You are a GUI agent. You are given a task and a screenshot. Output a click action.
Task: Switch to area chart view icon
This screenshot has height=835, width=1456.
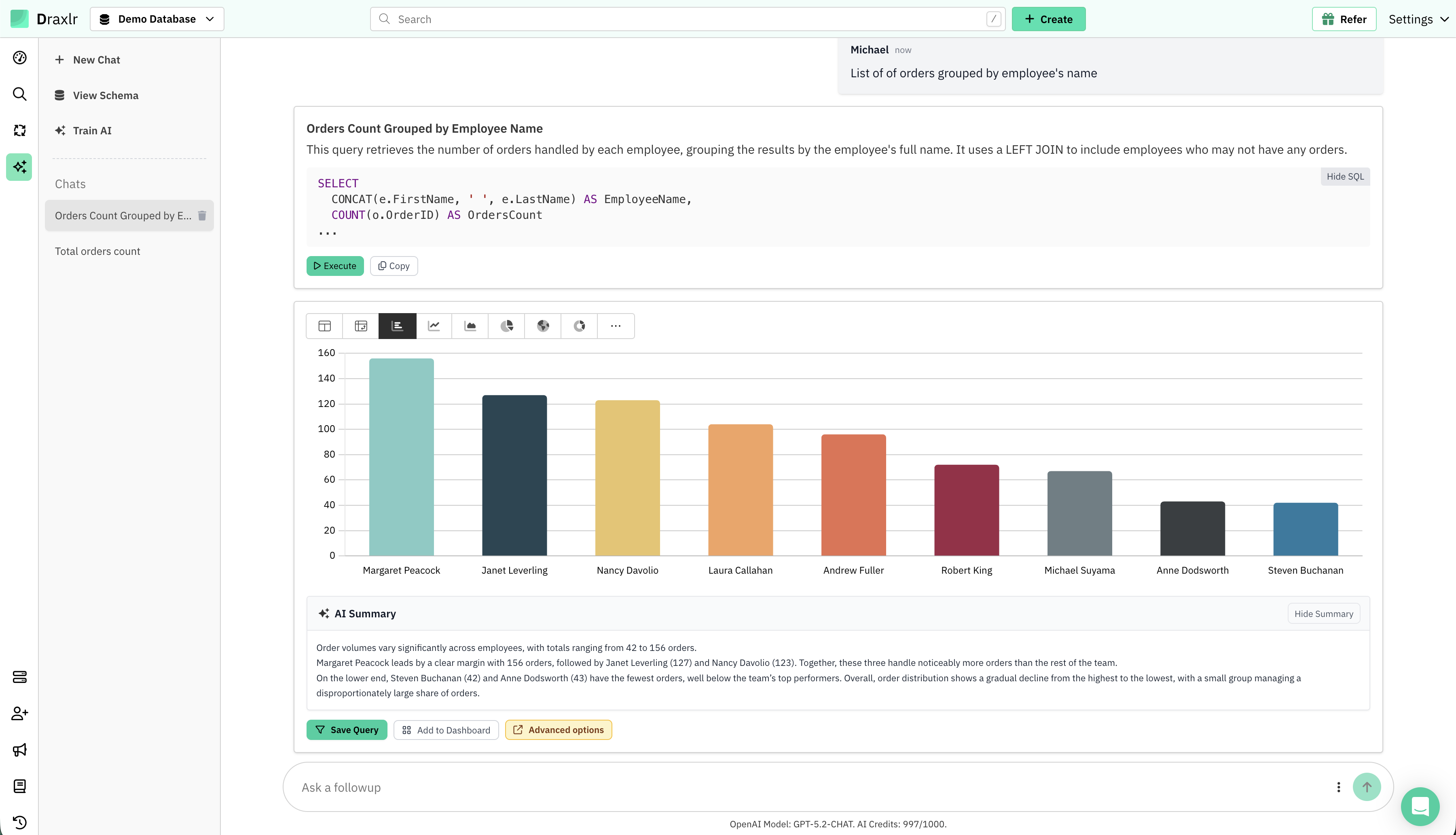click(470, 326)
